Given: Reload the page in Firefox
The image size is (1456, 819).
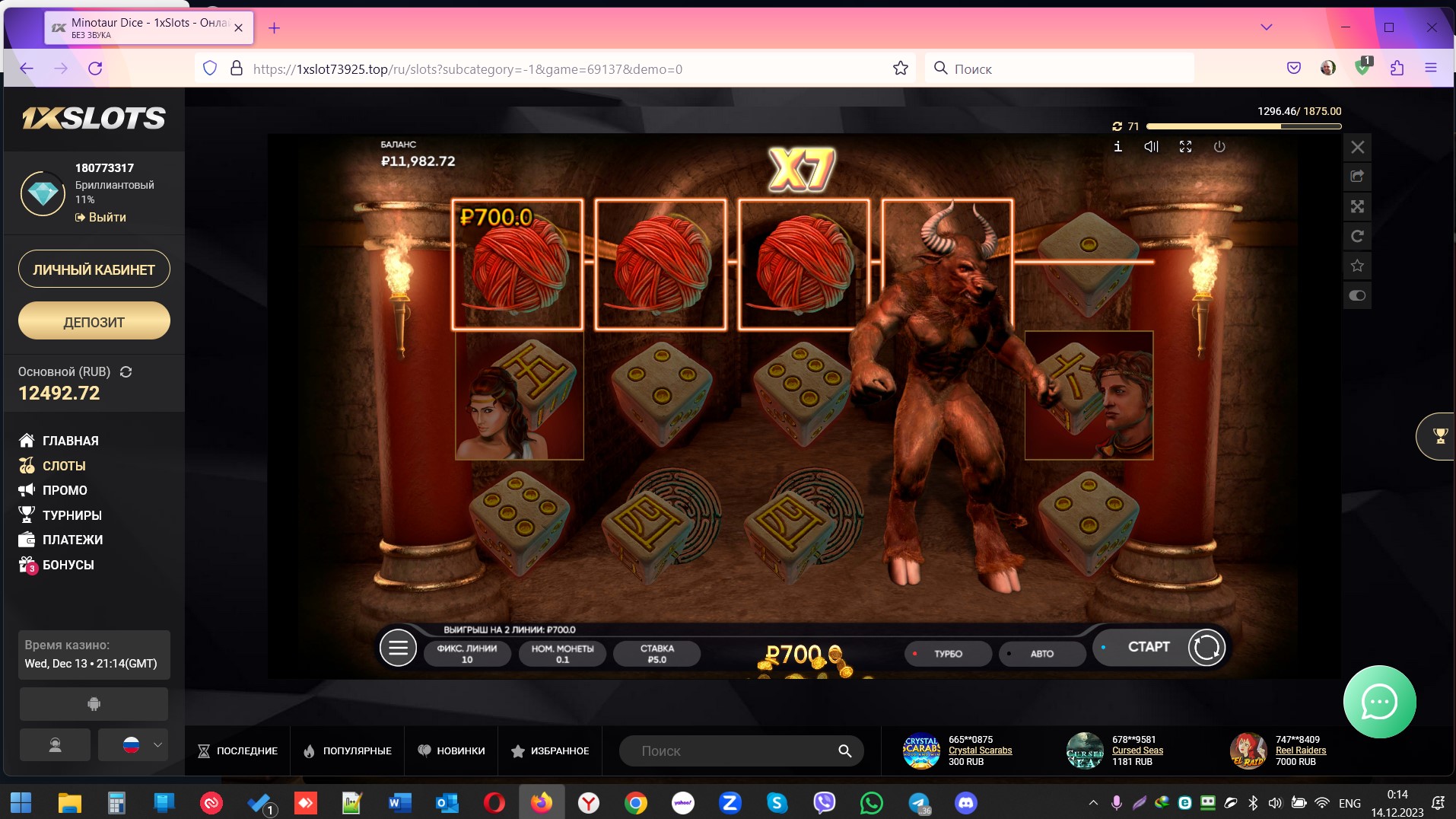Looking at the screenshot, I should pyautogui.click(x=95, y=69).
